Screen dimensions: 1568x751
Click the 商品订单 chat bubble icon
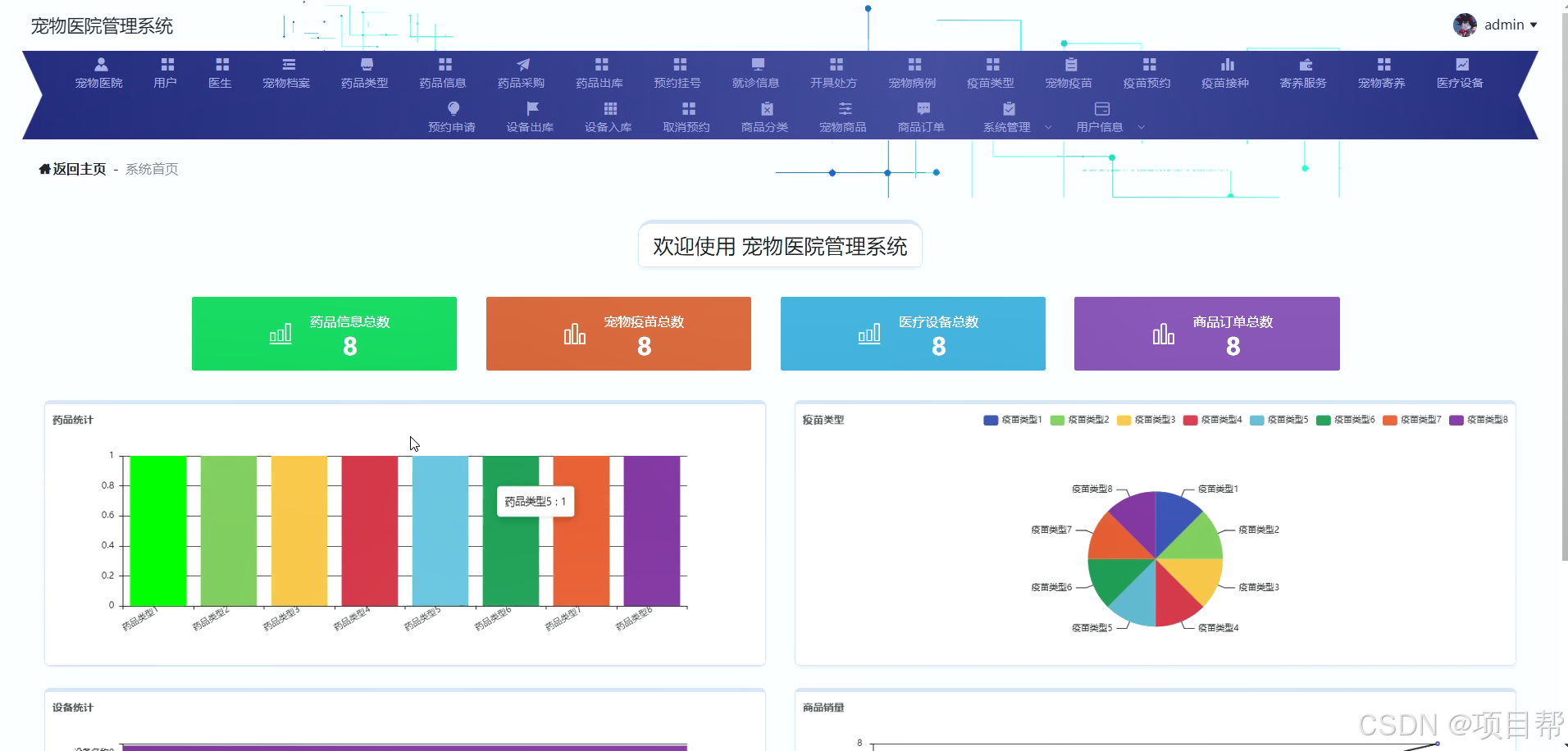point(923,108)
